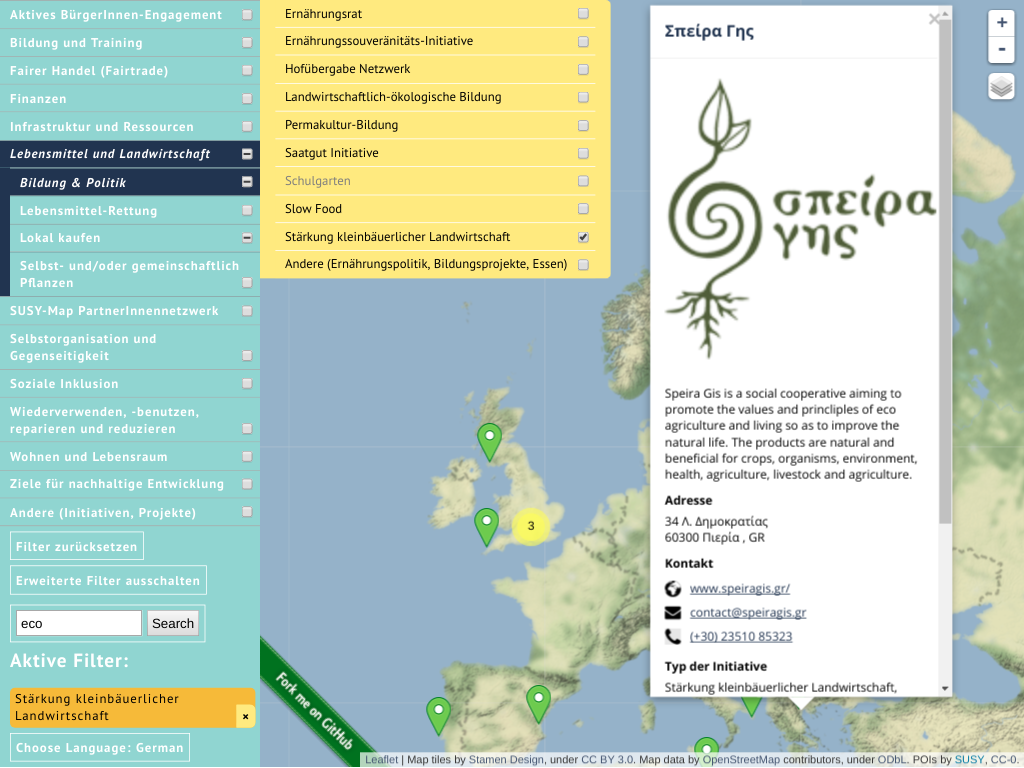The width and height of the screenshot is (1024, 768).
Task: Focus the search field containing eco
Action: pos(78,623)
